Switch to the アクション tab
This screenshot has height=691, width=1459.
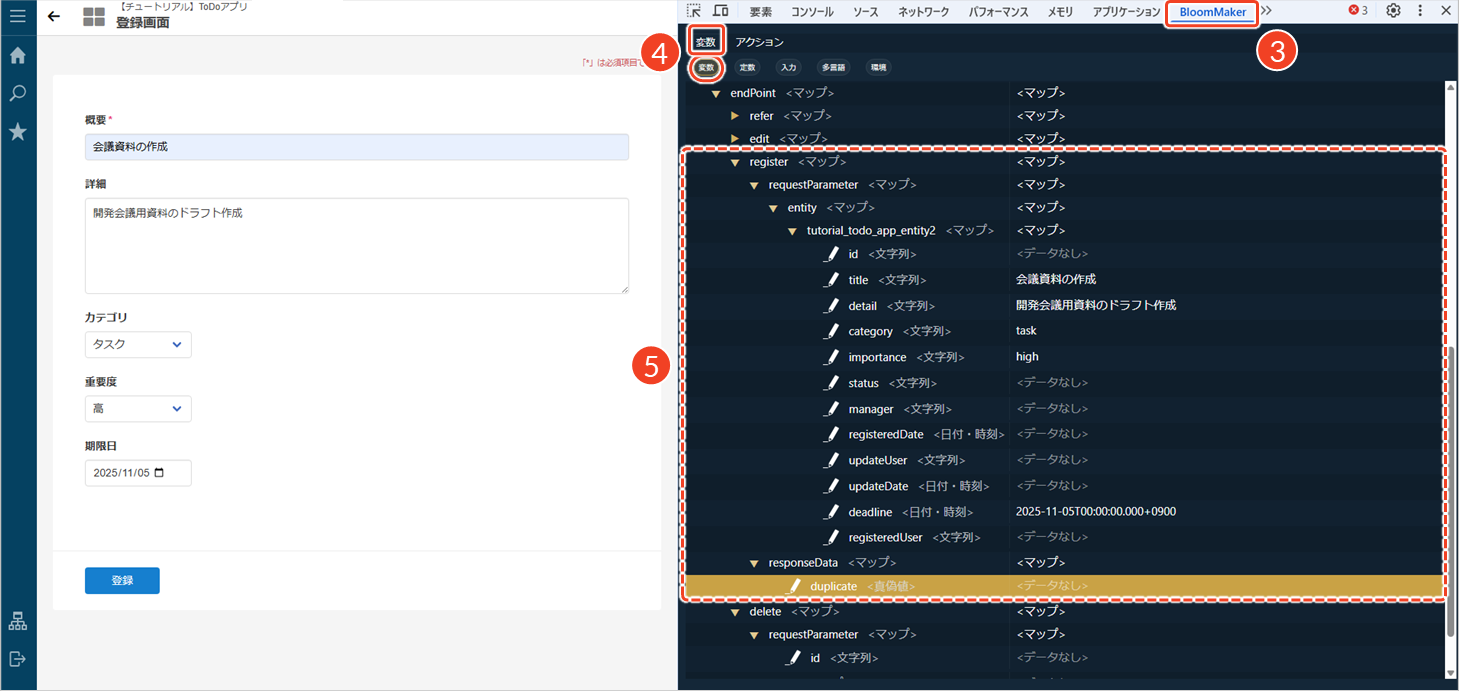point(760,42)
